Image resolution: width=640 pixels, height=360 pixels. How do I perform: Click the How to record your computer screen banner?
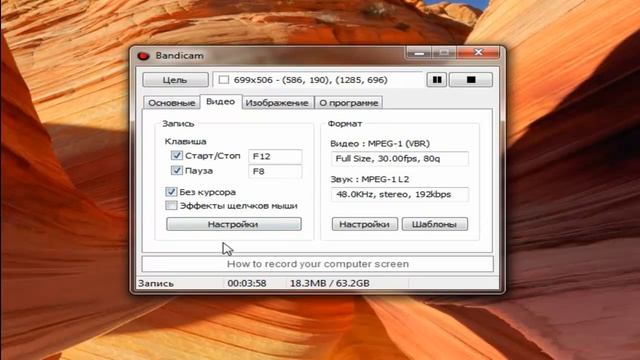point(318,264)
